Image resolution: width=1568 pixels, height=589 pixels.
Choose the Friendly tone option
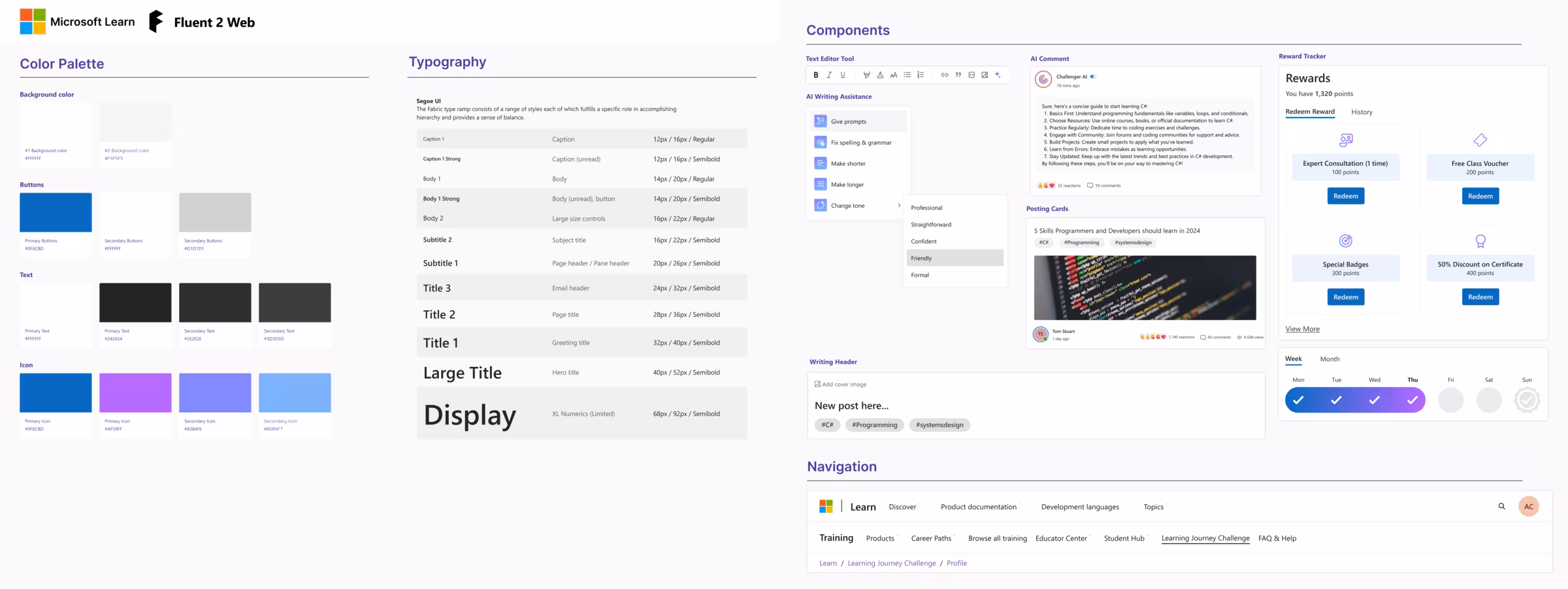(x=955, y=258)
